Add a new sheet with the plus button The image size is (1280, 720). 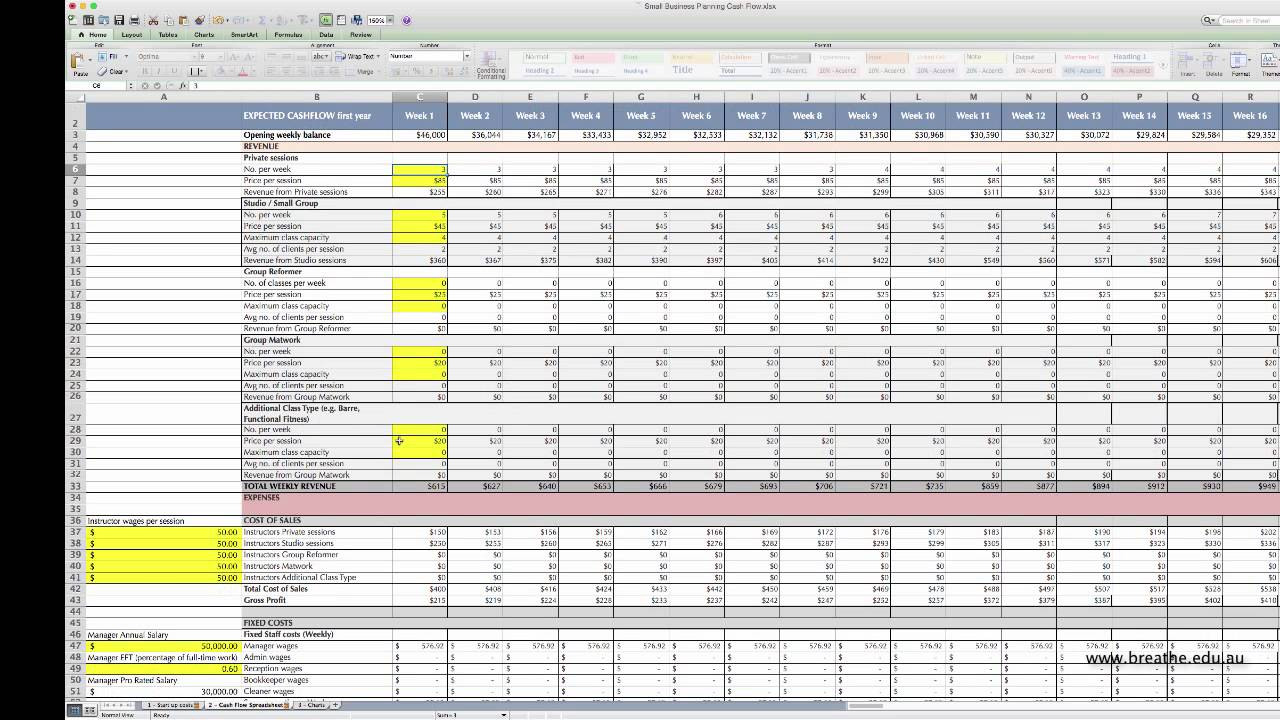[333, 706]
